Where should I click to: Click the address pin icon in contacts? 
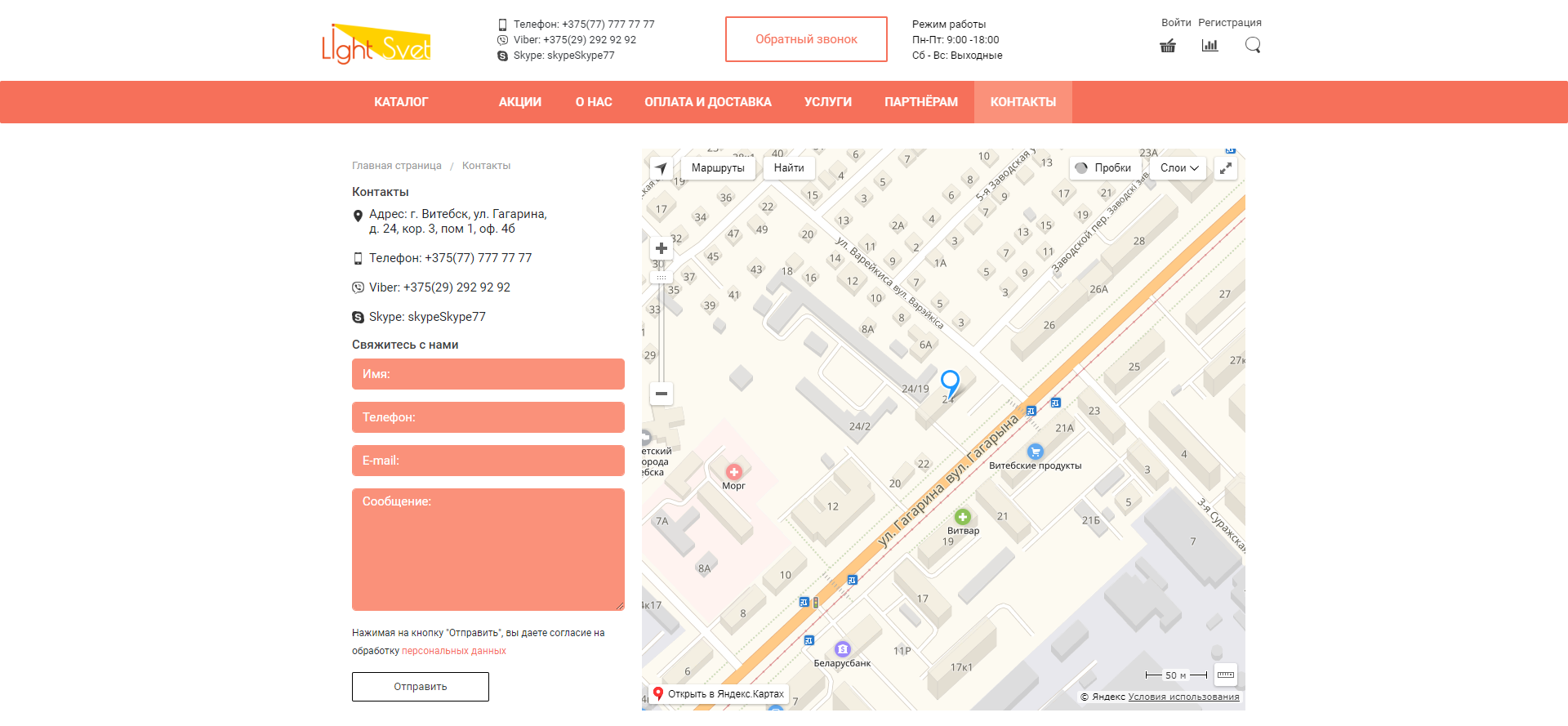(x=358, y=216)
